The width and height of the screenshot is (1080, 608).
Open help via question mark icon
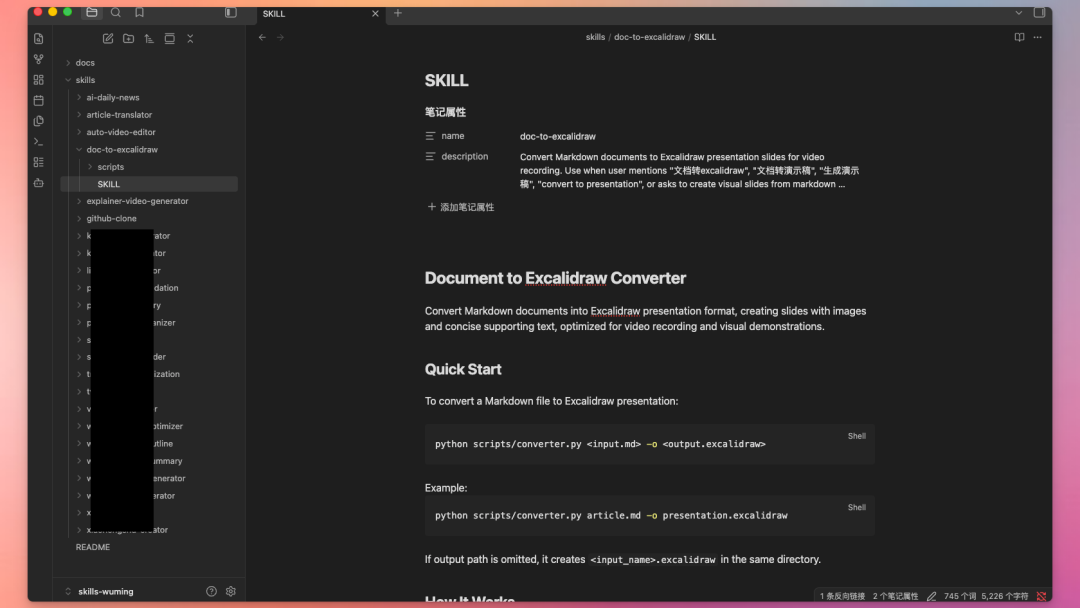point(211,591)
